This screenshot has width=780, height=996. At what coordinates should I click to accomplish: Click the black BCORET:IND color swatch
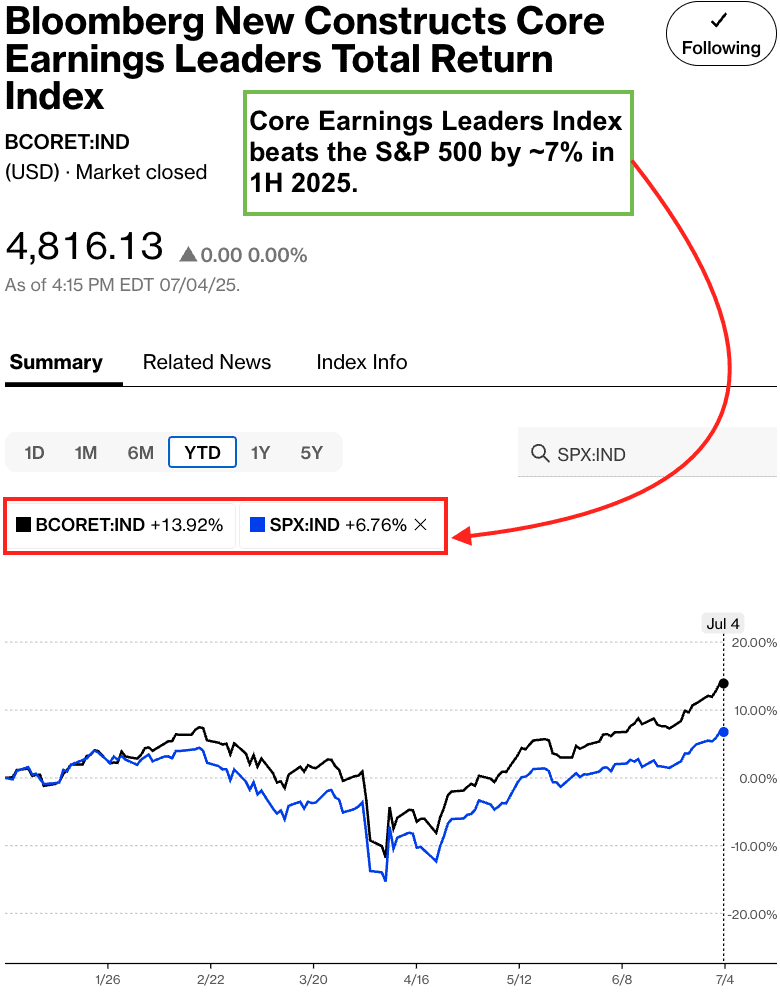[24, 525]
